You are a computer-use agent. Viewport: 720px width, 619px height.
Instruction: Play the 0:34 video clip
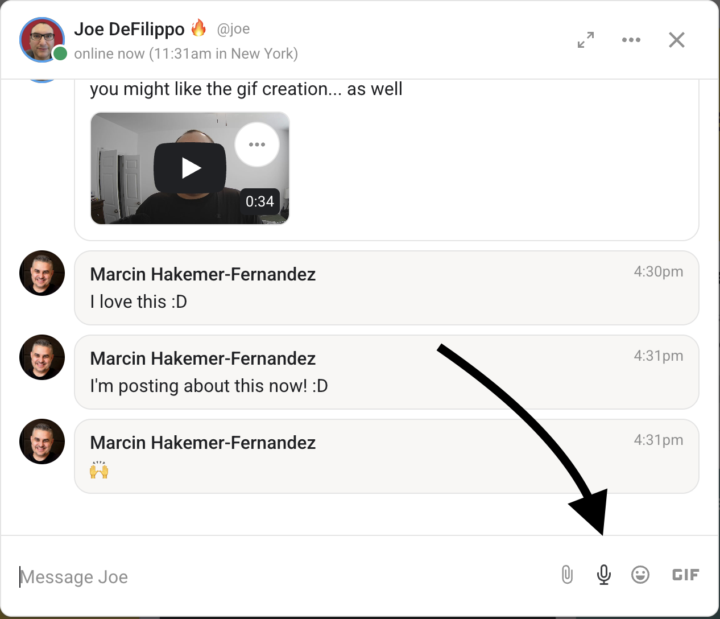coord(190,167)
